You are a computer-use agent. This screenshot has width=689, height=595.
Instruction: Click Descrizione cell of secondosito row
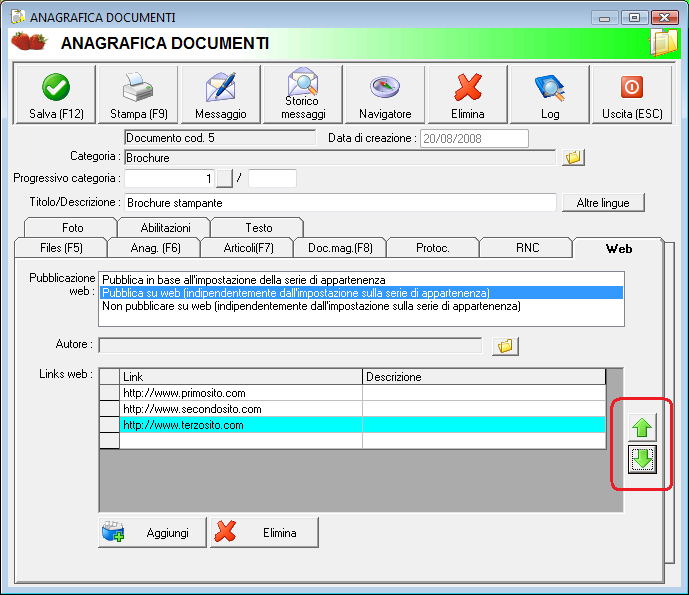point(484,409)
